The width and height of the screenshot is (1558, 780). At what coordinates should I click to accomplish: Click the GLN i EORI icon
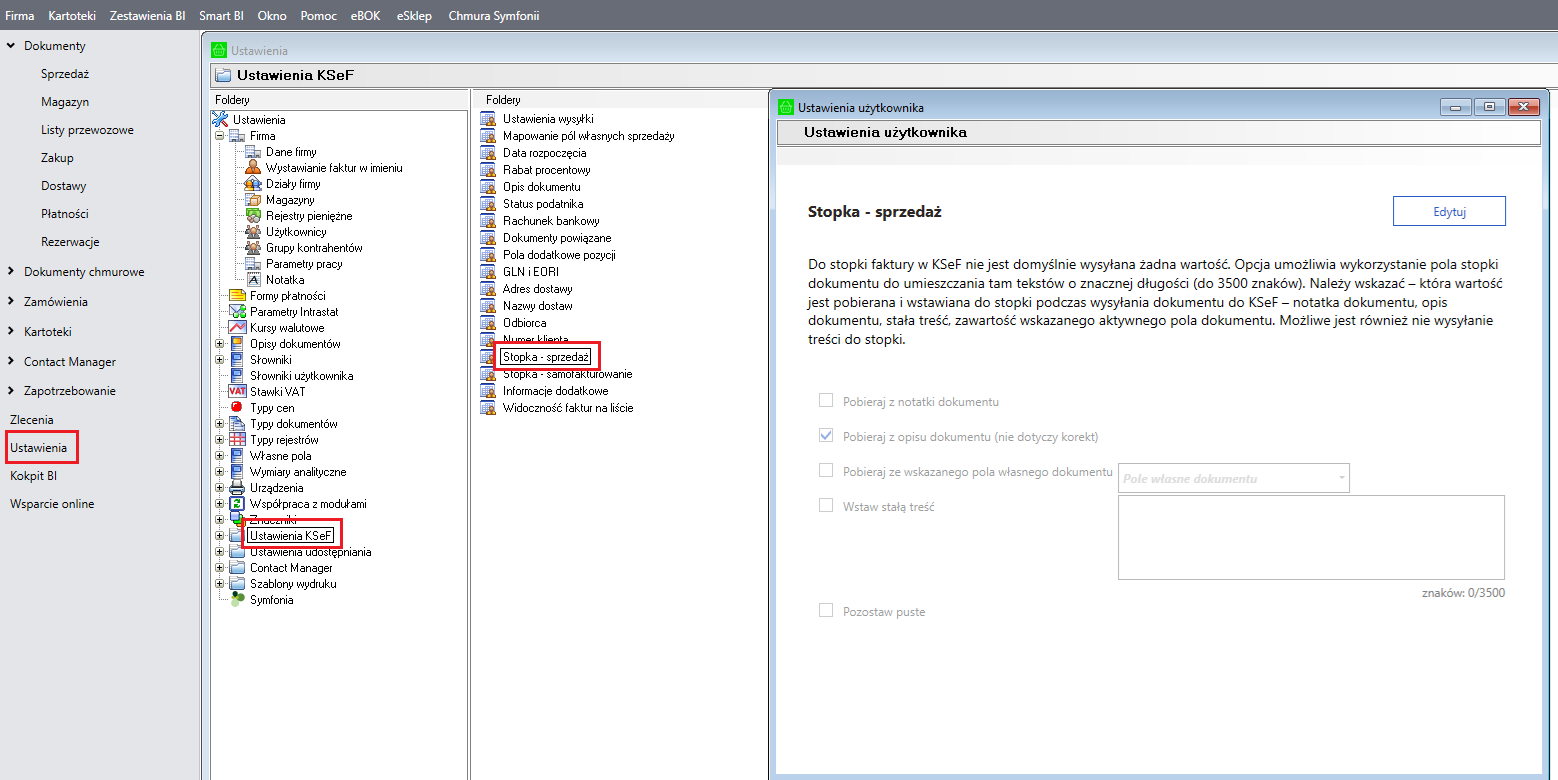click(488, 272)
